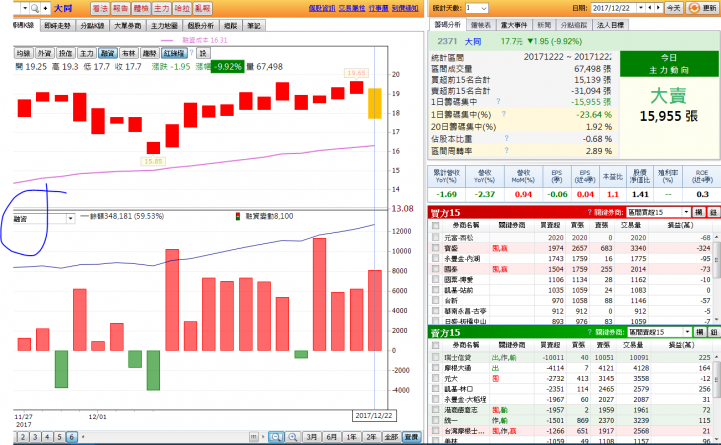Open the stock code dropdown beside the magnifier
721x445 pixels.
pyautogui.click(x=25, y=8)
